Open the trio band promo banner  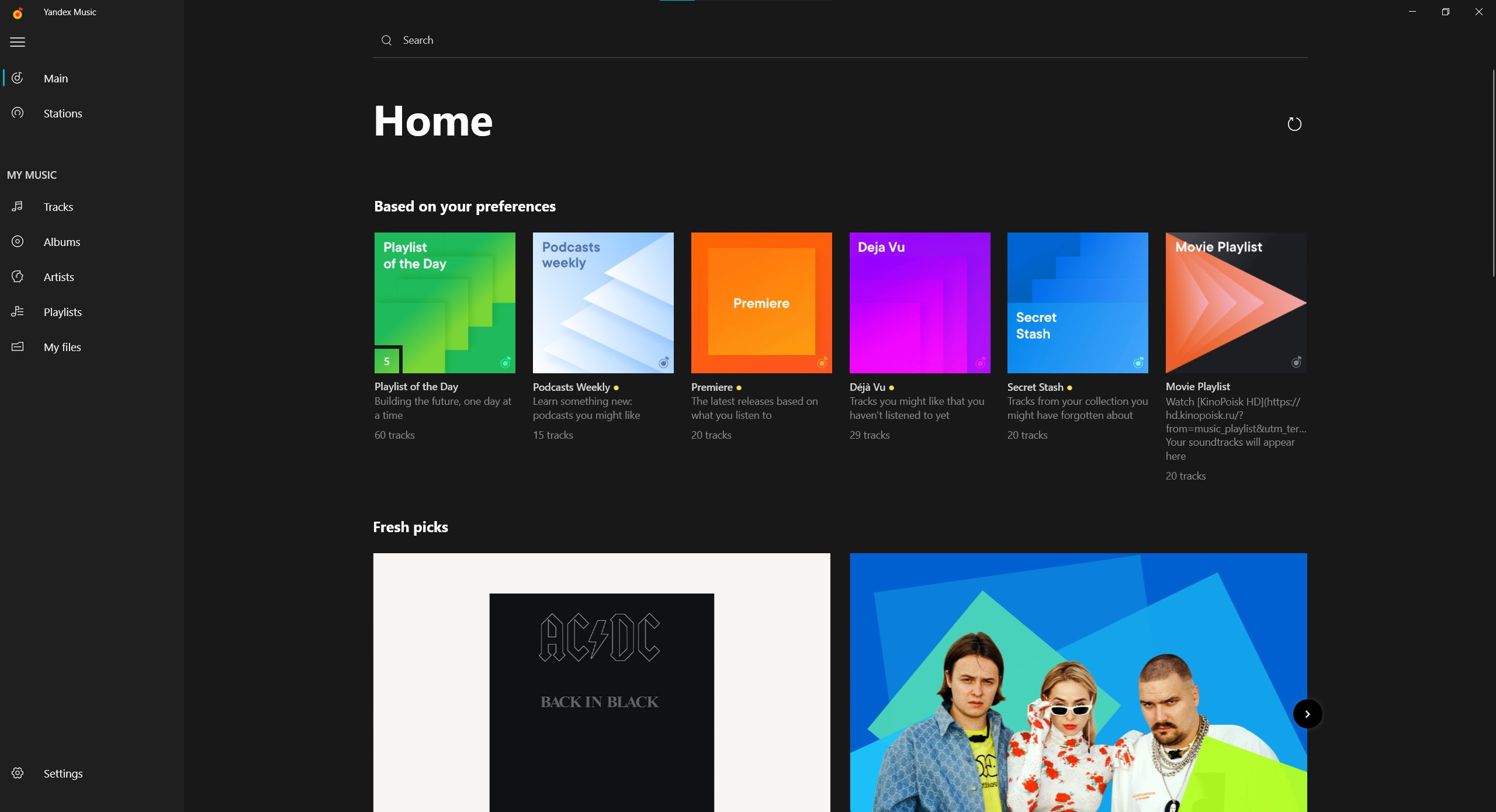click(1078, 682)
